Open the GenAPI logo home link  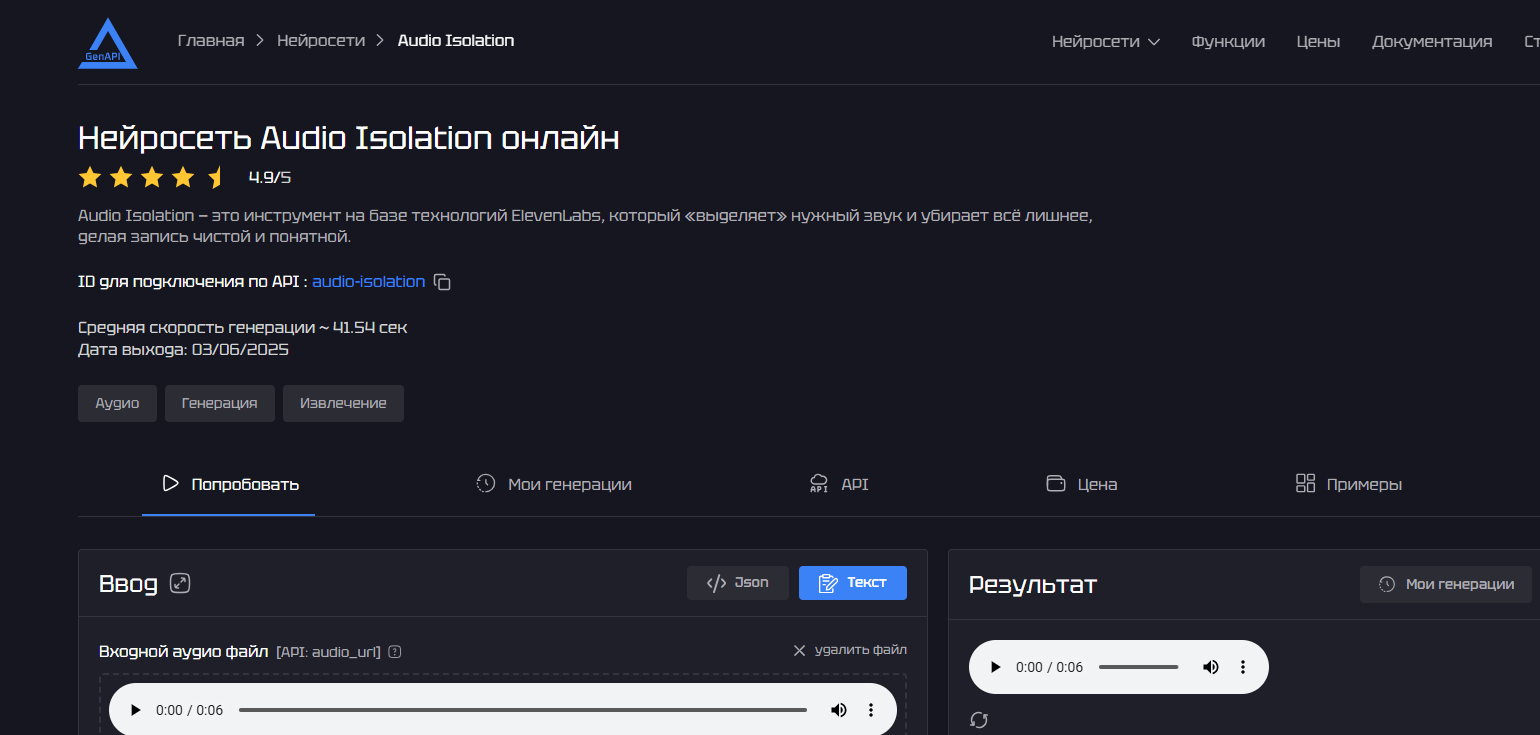(108, 44)
